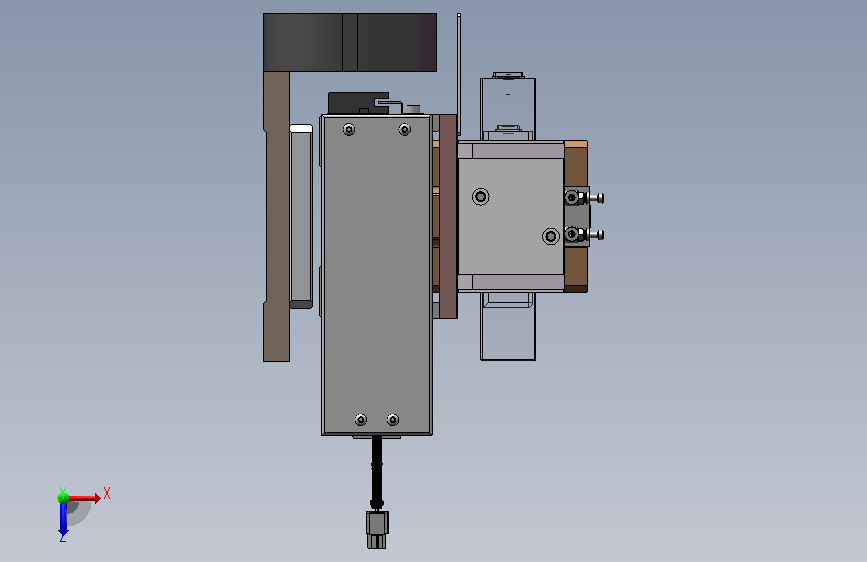
Task: Select the reddish-brown mounting plate
Action: click(448, 216)
